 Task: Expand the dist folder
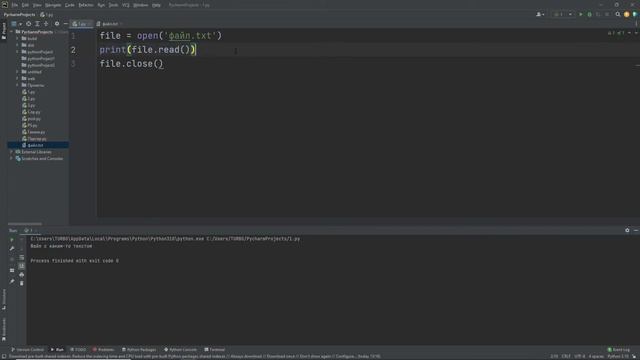[18, 45]
